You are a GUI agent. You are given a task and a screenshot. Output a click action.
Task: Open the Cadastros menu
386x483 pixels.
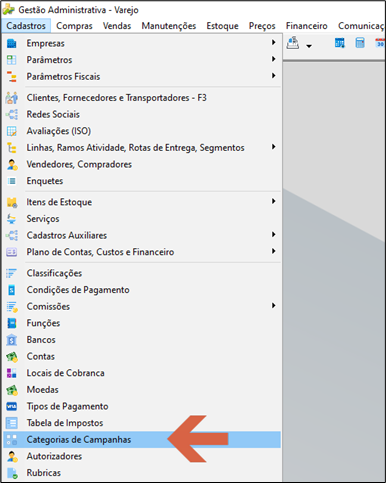26,26
